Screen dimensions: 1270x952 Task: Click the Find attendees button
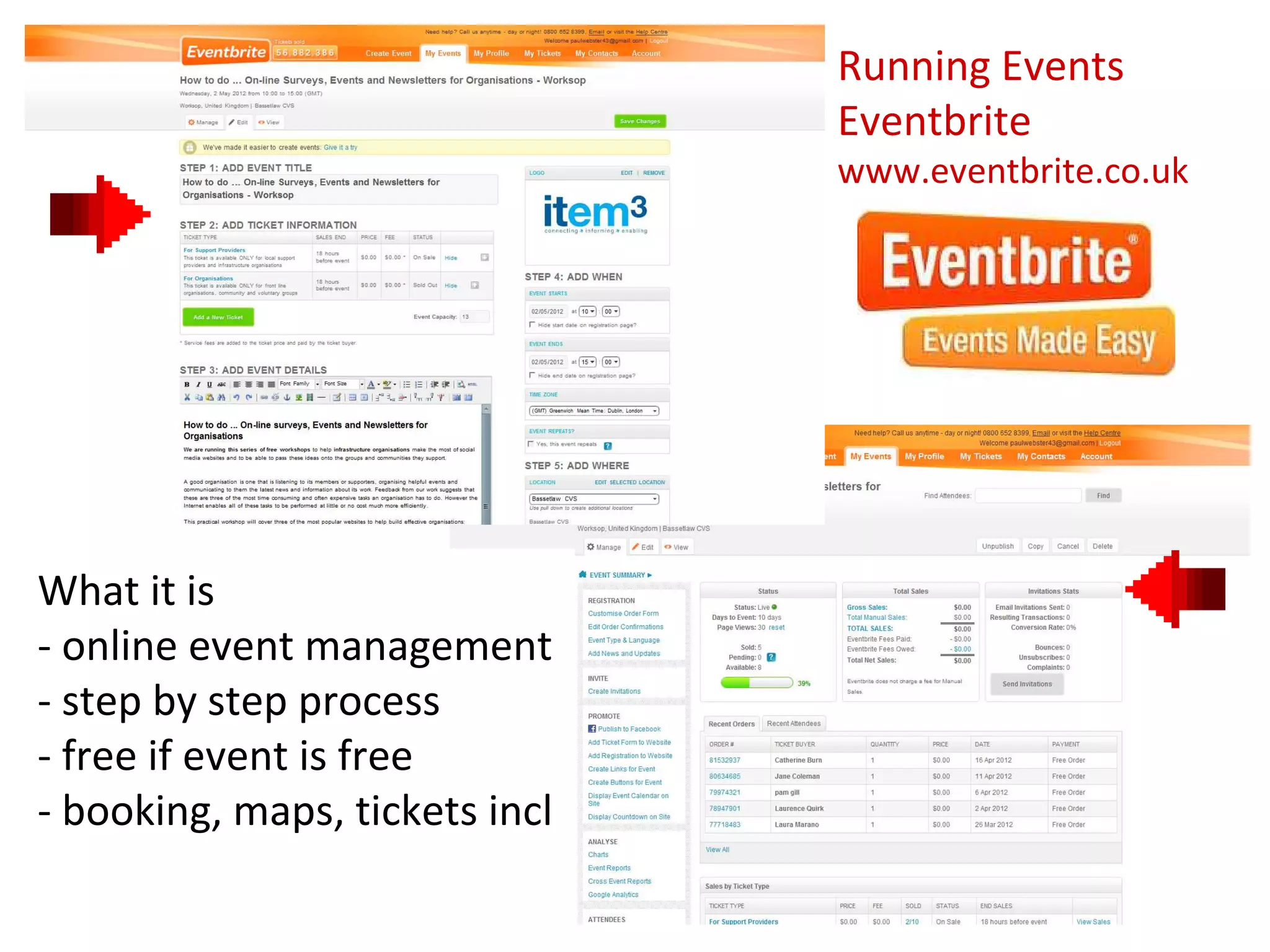click(1103, 496)
